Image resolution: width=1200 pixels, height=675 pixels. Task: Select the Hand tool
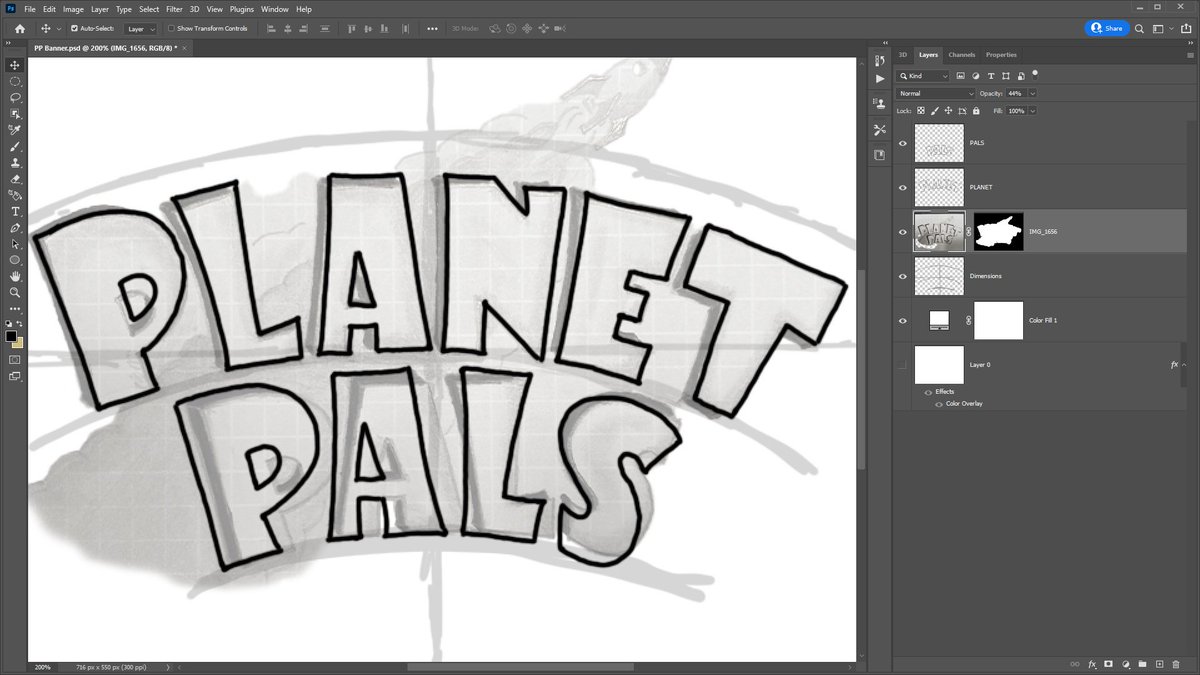[x=15, y=276]
